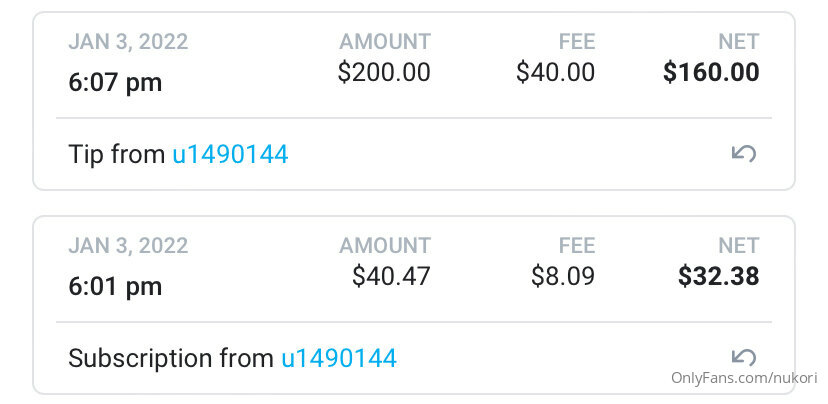Screen dimensions: 828x404
Task: Click the 6:01 pm timestamp
Action: [x=115, y=287]
